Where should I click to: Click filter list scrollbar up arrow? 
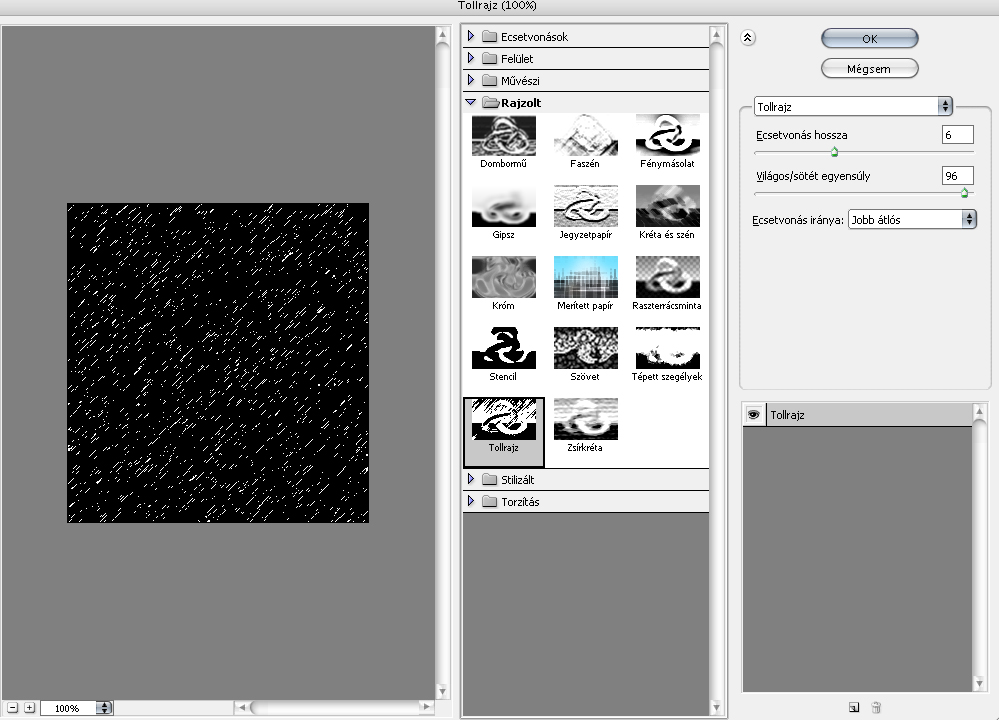716,33
